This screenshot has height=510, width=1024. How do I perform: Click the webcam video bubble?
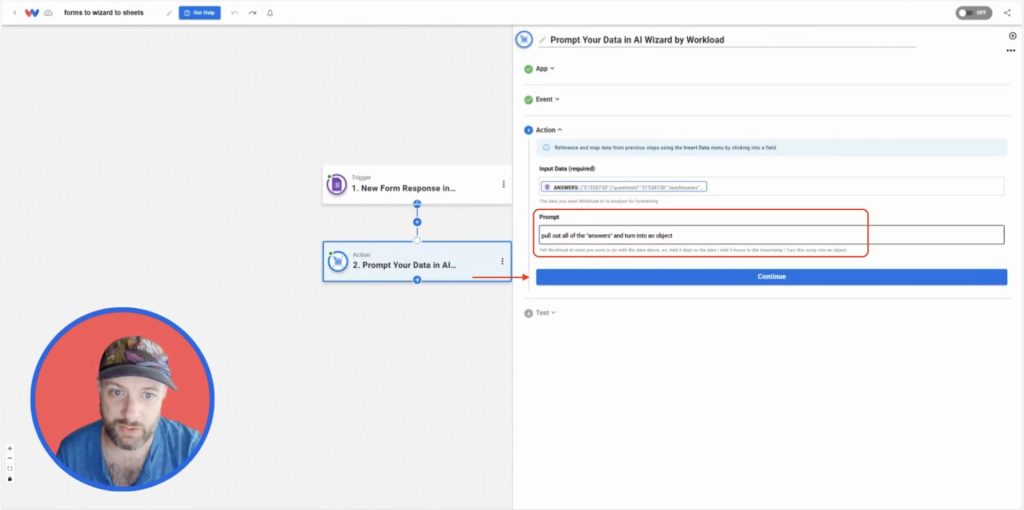coord(122,399)
